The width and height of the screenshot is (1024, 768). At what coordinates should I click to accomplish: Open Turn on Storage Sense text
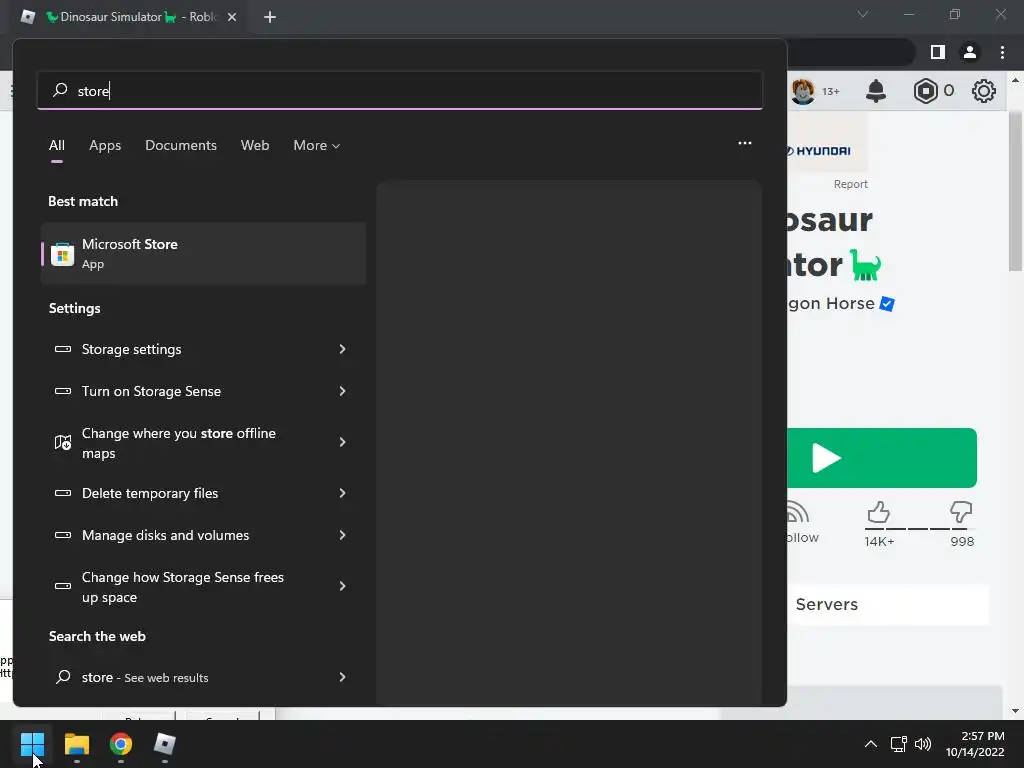[x=152, y=391]
